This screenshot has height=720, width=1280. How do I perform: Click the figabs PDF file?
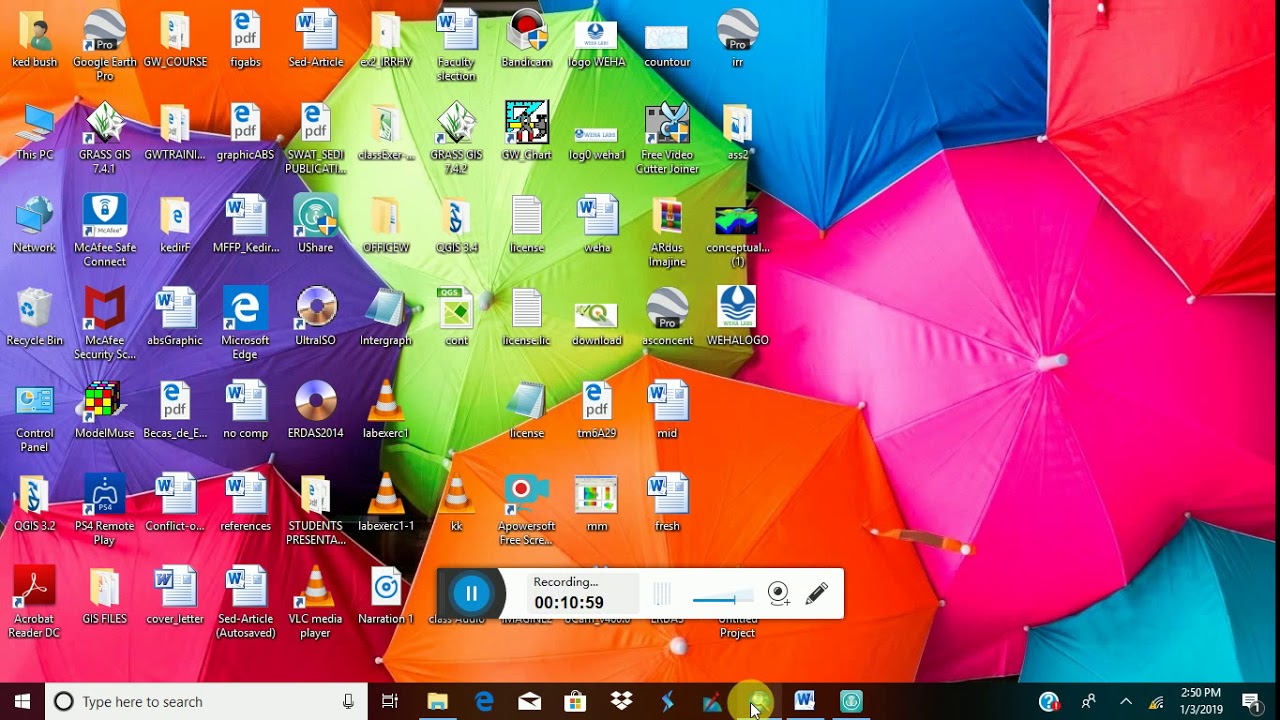[246, 39]
